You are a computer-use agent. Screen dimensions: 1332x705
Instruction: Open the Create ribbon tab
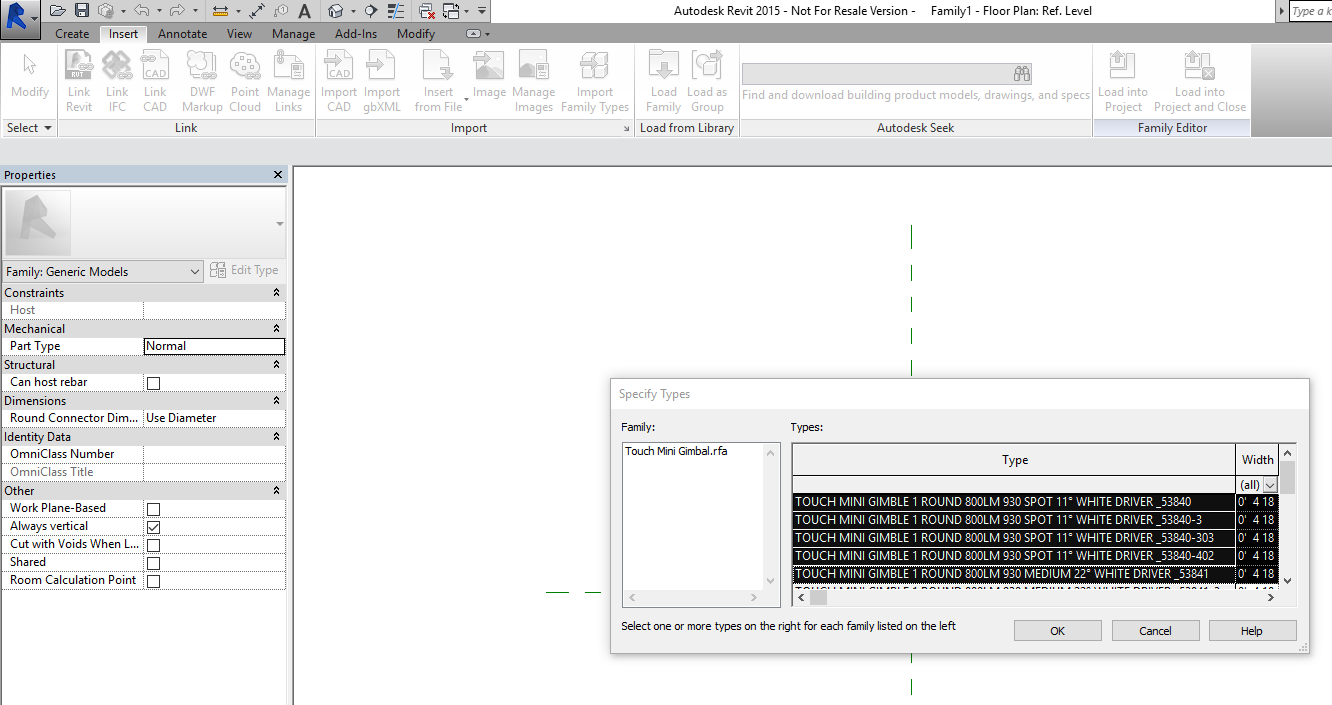[x=72, y=34]
